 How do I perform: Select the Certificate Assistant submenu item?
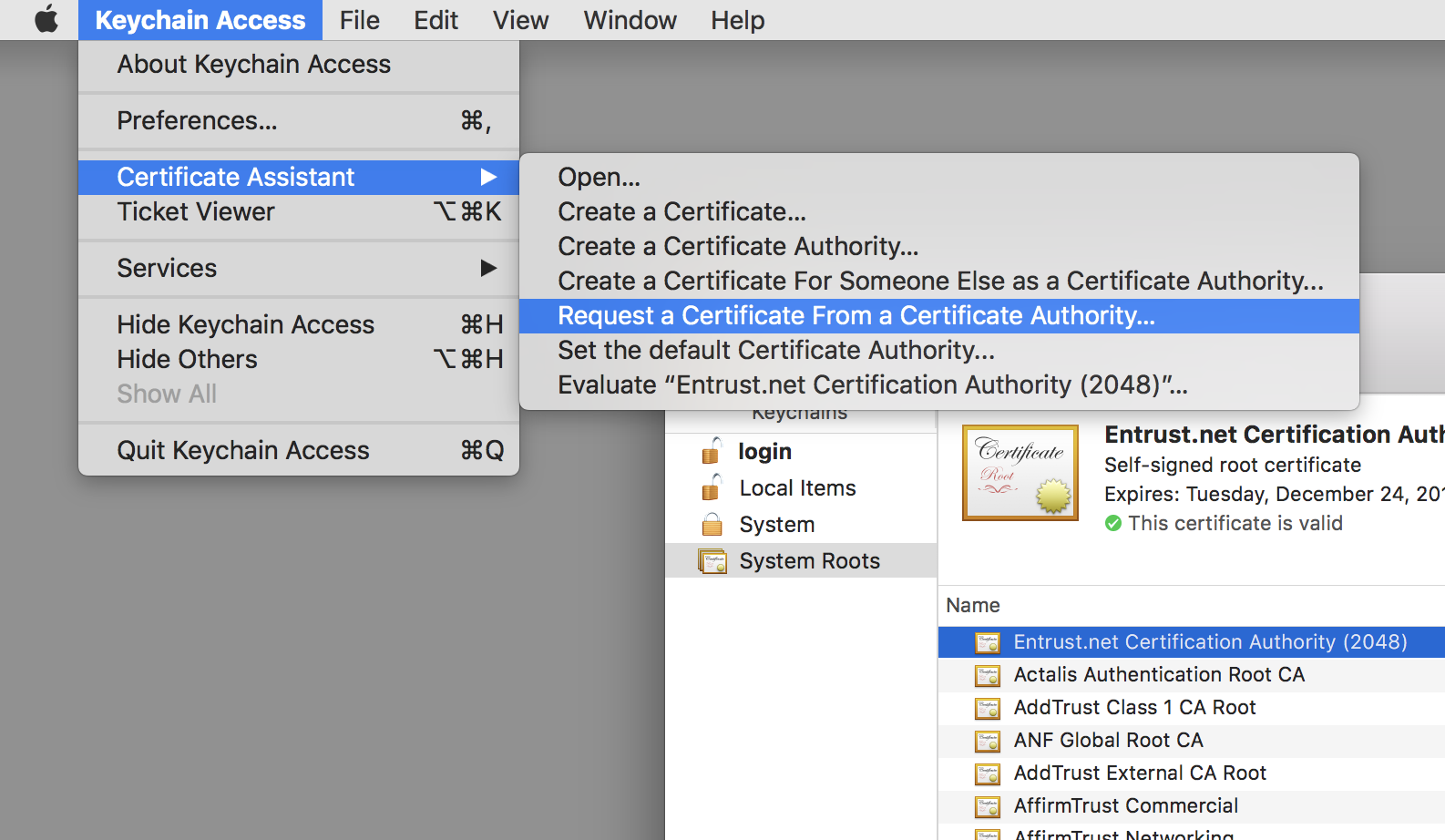299,177
